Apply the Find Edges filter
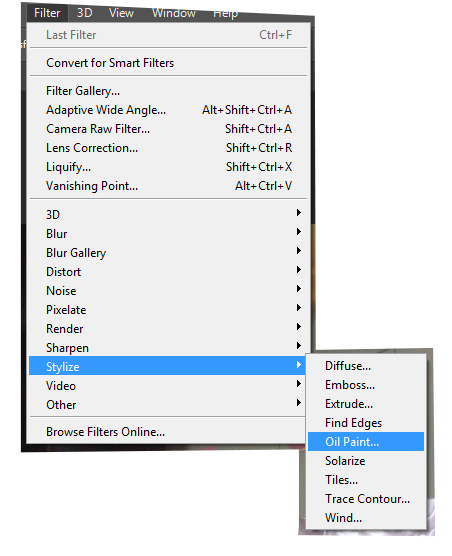Screen dimensions: 452x556 (365, 423)
